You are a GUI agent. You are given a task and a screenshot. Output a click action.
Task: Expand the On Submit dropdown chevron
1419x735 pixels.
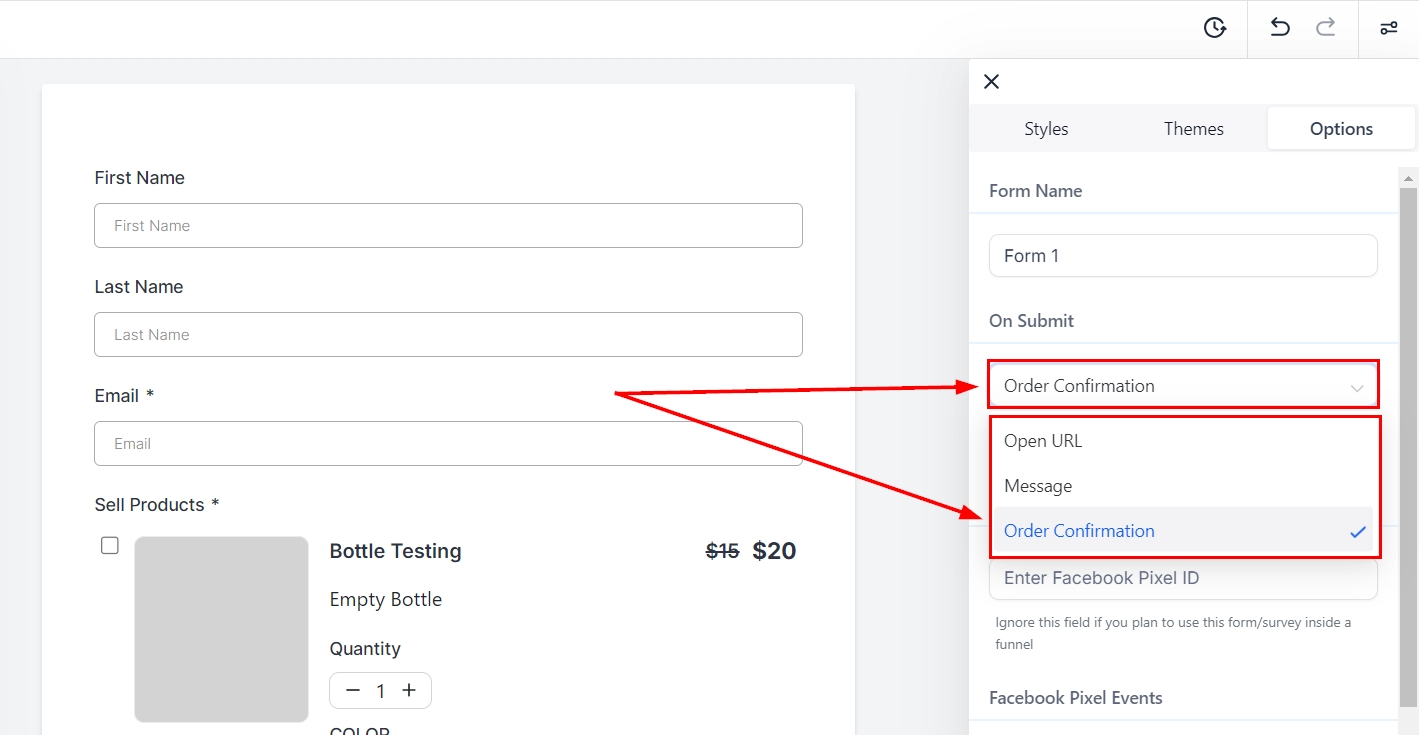(x=1357, y=387)
